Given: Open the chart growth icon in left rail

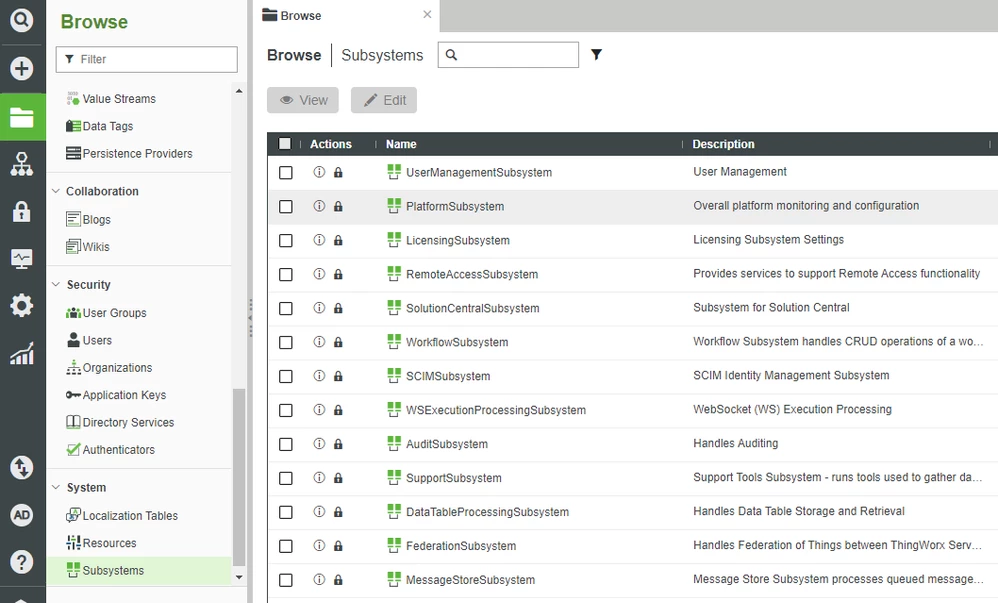Looking at the screenshot, I should pos(22,353).
